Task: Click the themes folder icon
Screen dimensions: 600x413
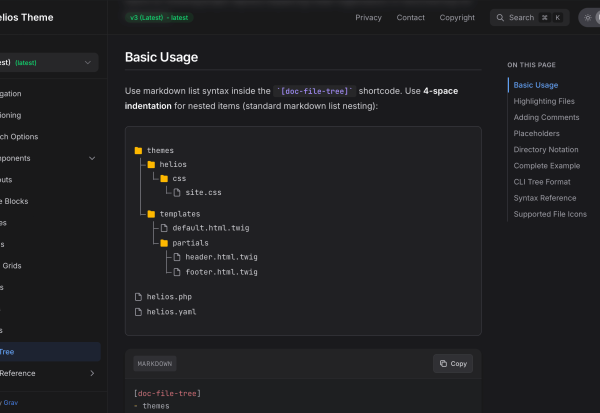Action: (139, 150)
